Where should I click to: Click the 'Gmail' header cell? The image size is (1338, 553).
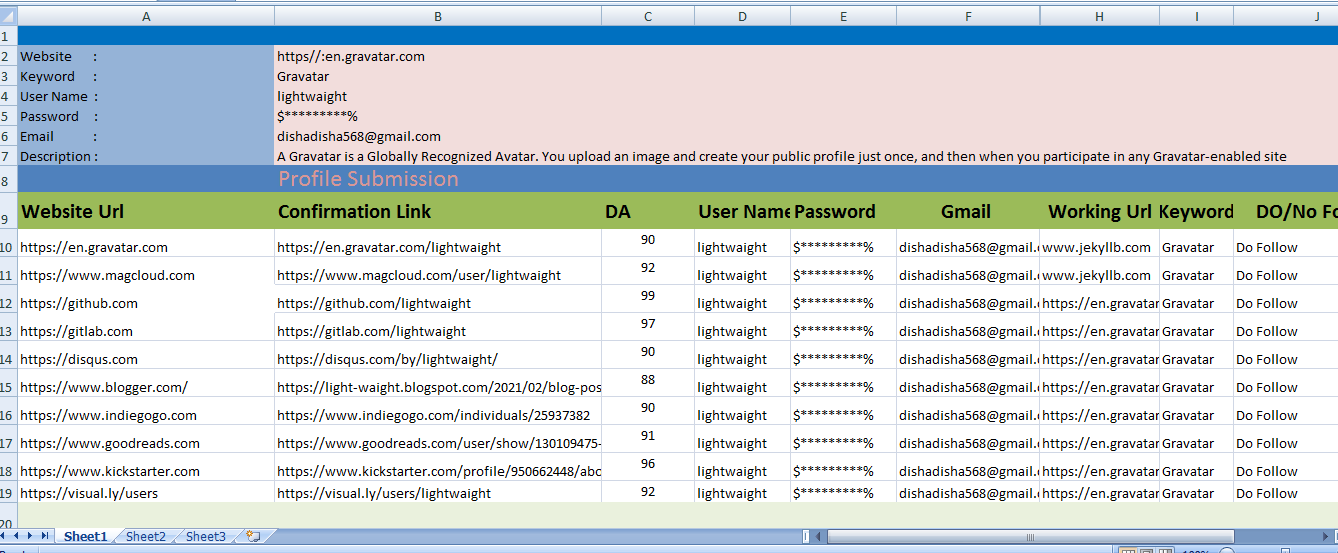click(x=968, y=211)
